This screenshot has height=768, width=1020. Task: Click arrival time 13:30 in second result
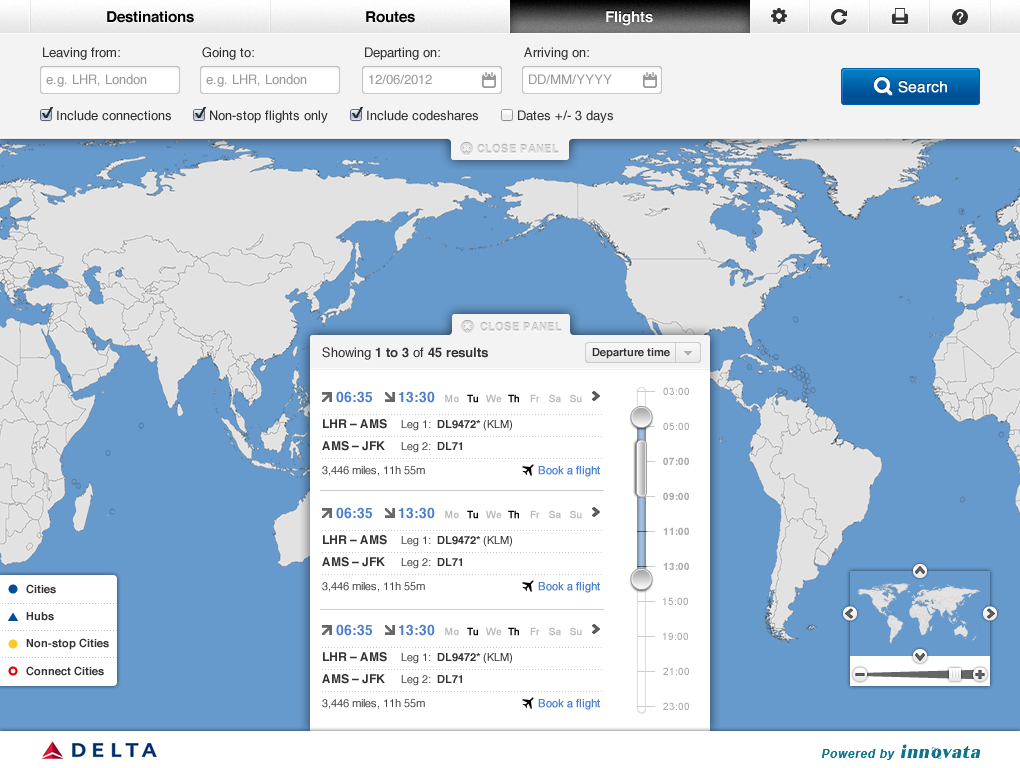pyautogui.click(x=416, y=513)
